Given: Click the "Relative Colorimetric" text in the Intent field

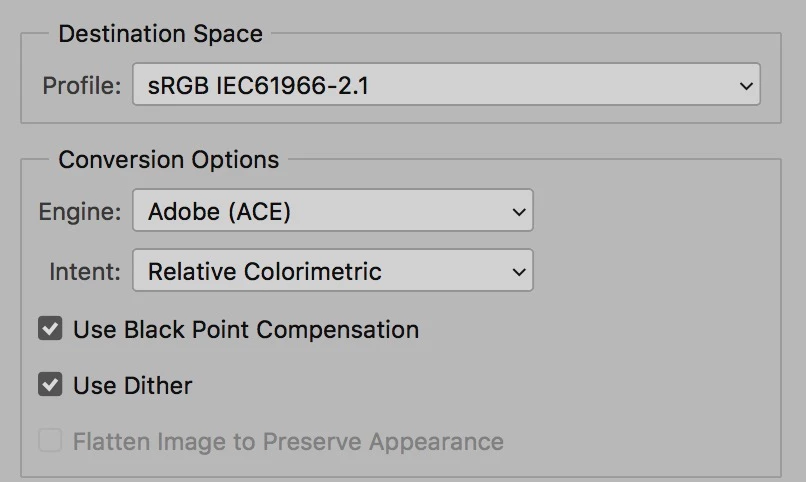Looking at the screenshot, I should pos(265,271).
